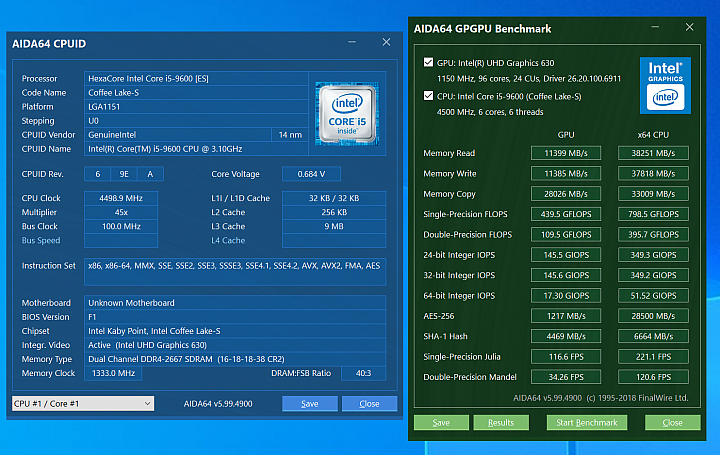Click CPU Single-Precision 798.5 GFLOPS value
Image resolution: width=720 pixels, height=455 pixels.
click(x=653, y=214)
